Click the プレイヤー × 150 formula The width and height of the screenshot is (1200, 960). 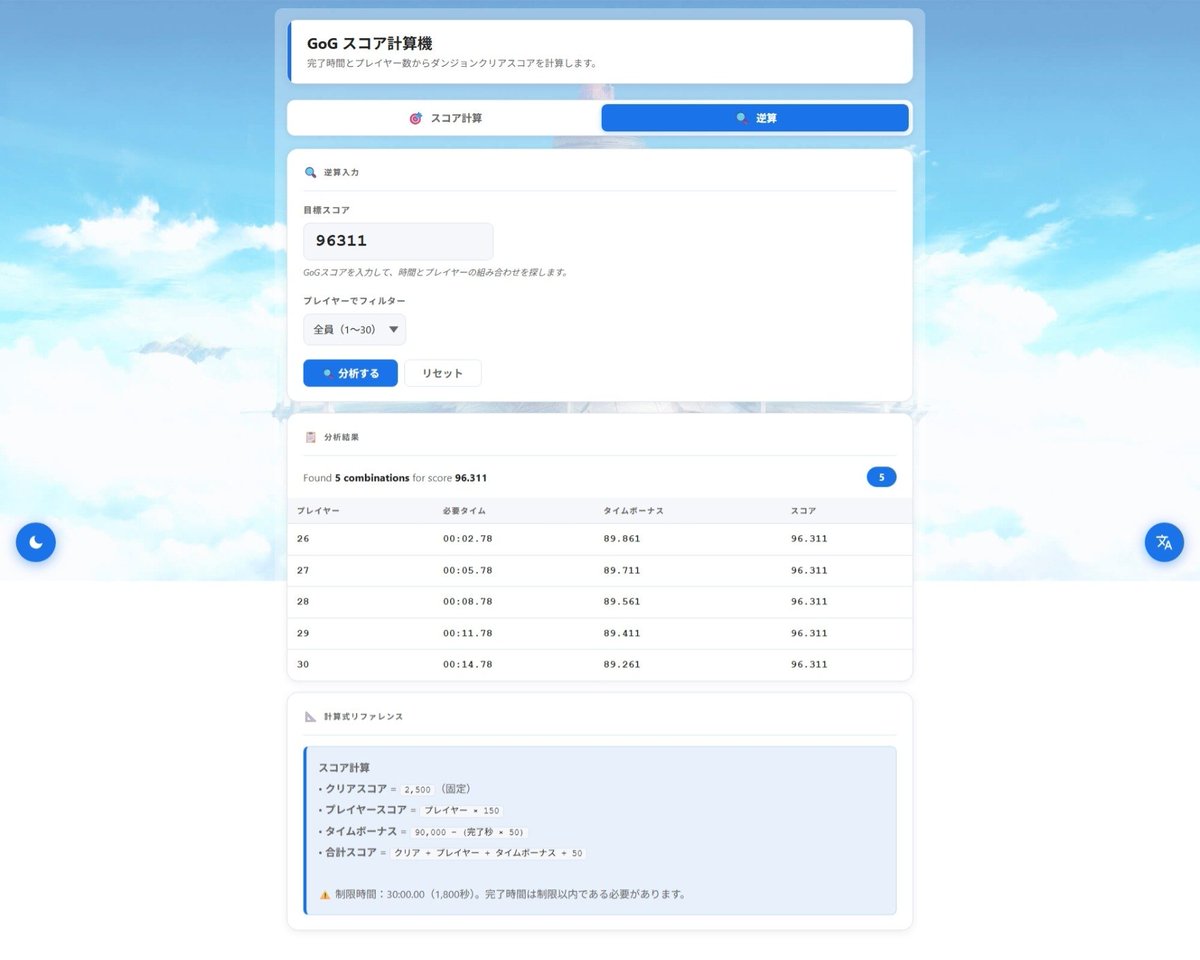coord(462,810)
